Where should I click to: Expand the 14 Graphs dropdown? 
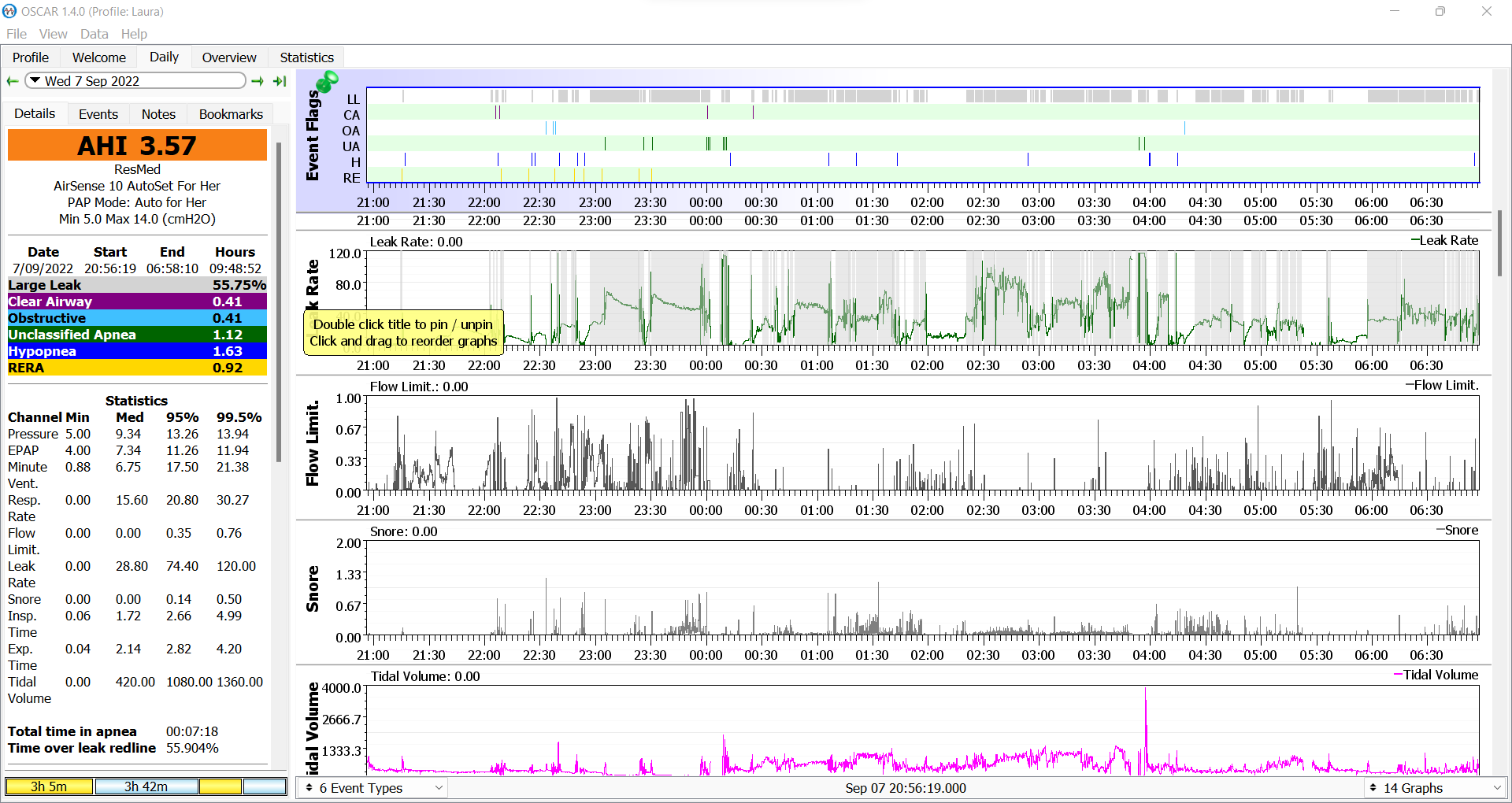(1435, 788)
